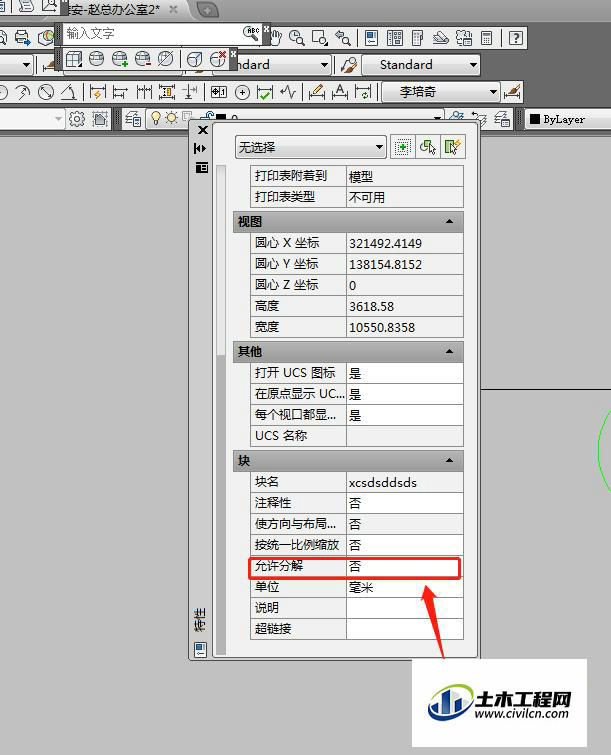This screenshot has height=755, width=611.
Task: Click the section plane with red minus icon
Action: [143, 59]
